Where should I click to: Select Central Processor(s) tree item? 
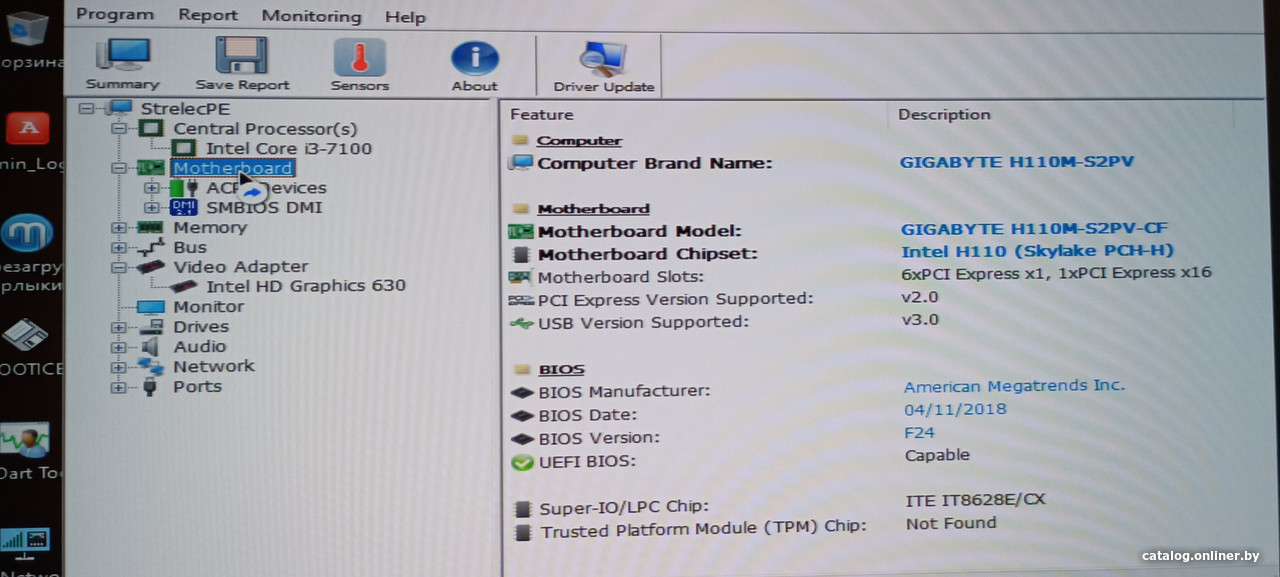(265, 128)
